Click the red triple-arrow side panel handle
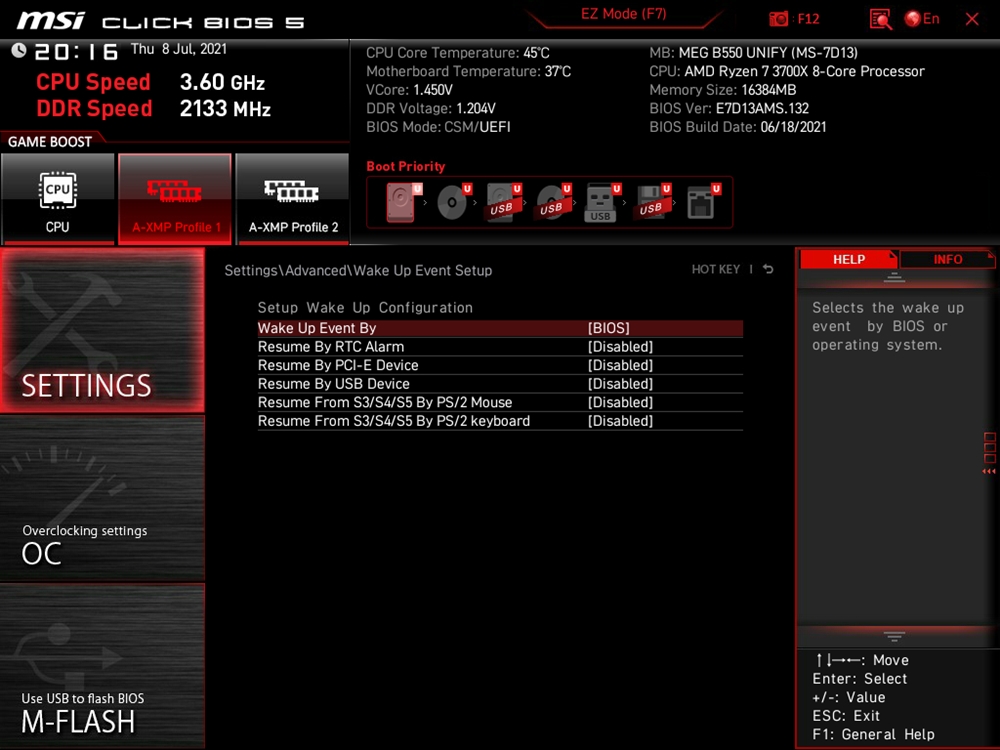Screen dimensions: 1000x750 point(989,471)
